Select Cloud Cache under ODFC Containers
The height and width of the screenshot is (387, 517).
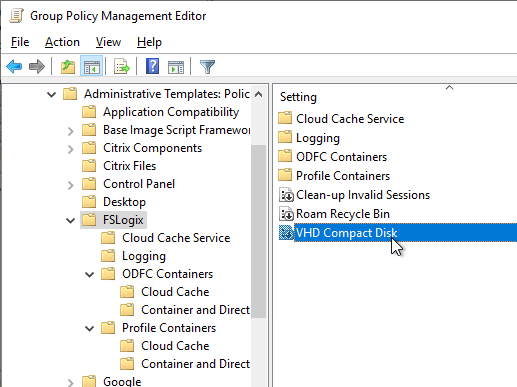coord(175,292)
